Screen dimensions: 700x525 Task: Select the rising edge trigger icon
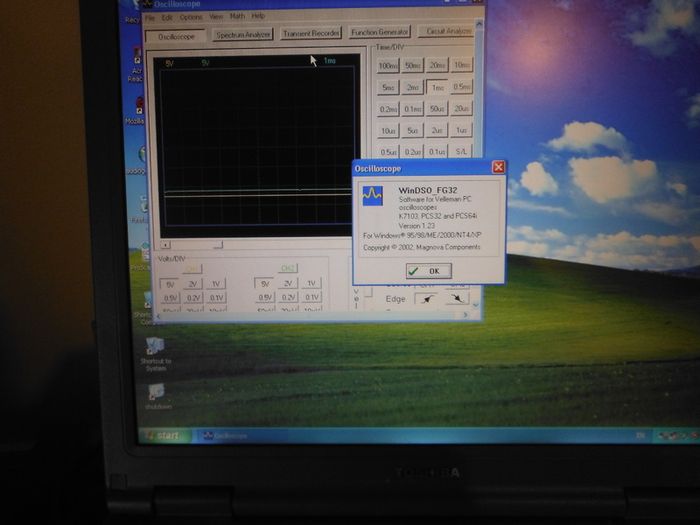(426, 299)
